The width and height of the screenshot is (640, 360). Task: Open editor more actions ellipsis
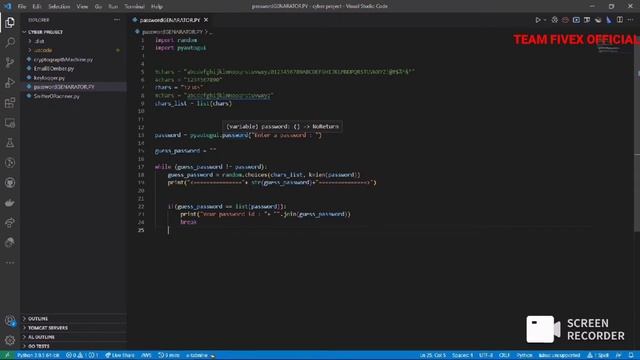631,20
